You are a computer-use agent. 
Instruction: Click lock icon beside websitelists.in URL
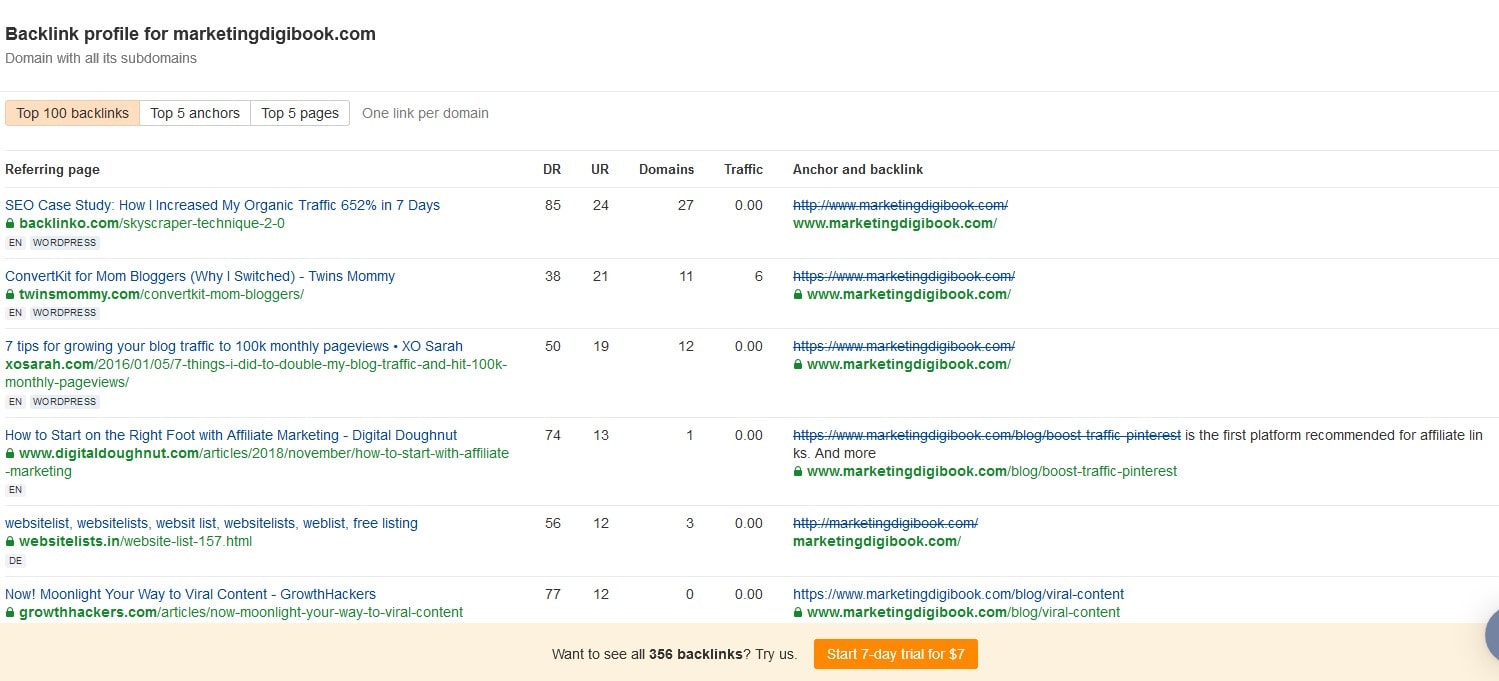[x=10, y=542]
